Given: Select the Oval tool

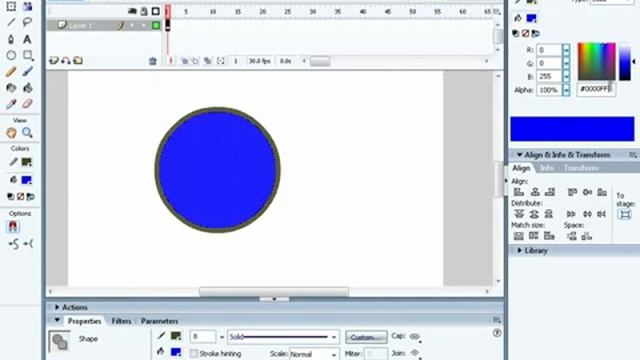Looking at the screenshot, I should click(11, 55).
